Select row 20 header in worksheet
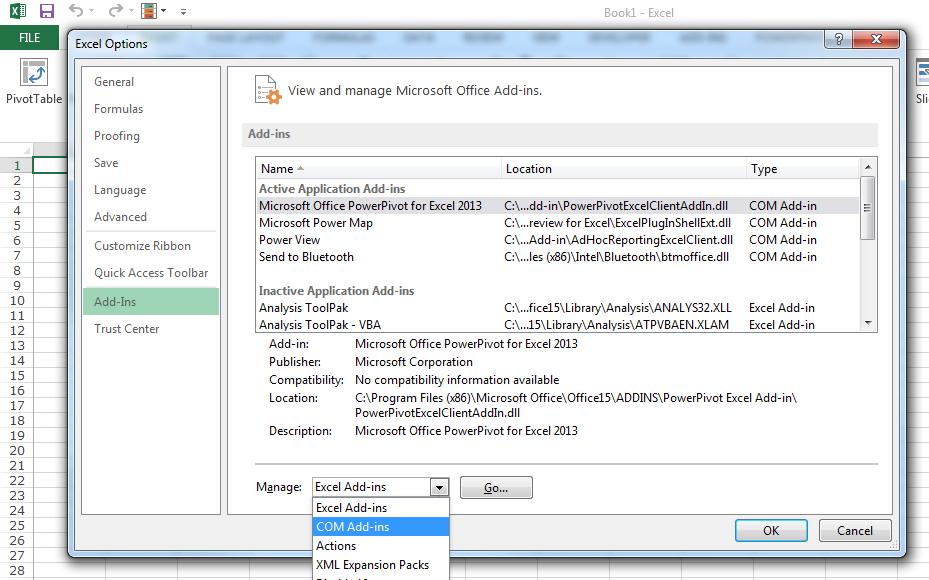This screenshot has height=580, width=929. pos(17,450)
